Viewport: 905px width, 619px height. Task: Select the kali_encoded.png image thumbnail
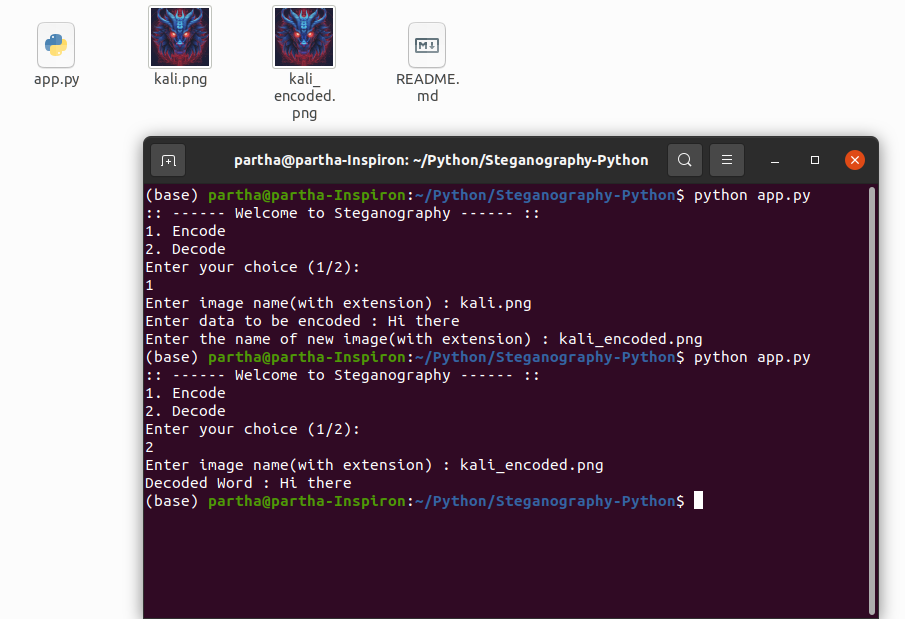[304, 37]
